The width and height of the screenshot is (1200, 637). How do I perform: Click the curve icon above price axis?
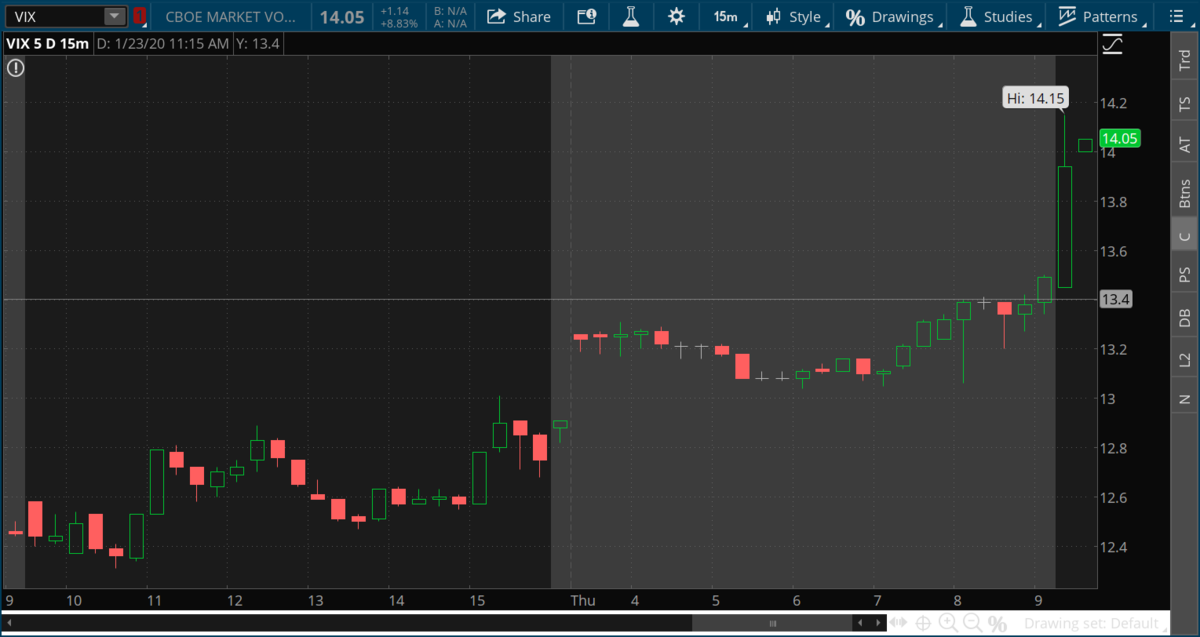point(1113,45)
